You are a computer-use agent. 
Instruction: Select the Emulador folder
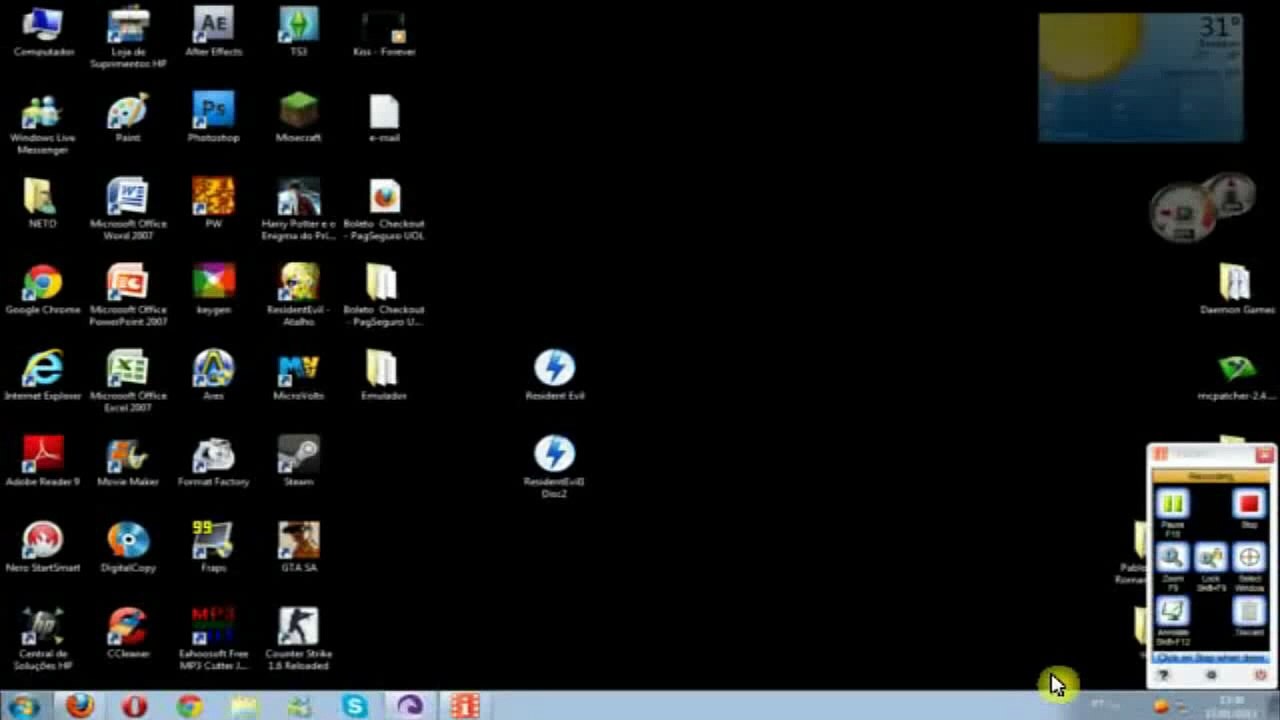coord(384,376)
